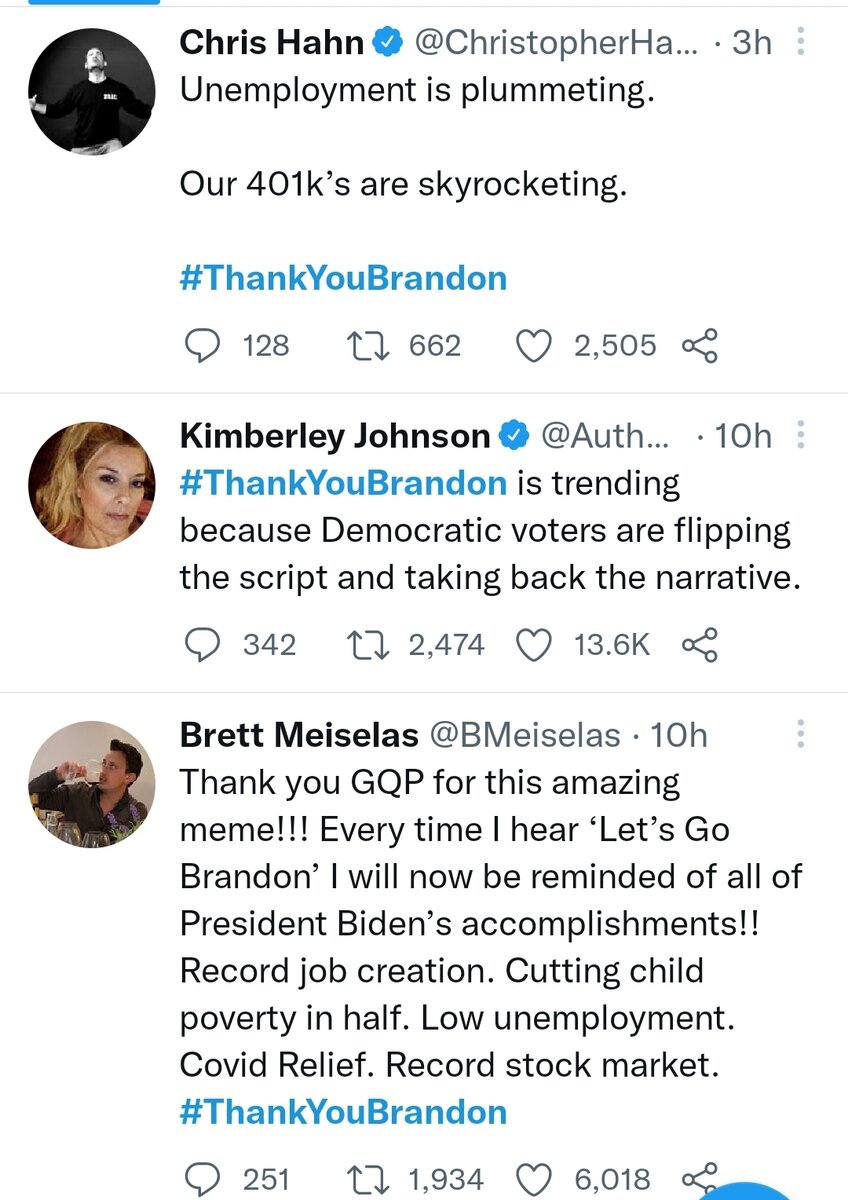The height and width of the screenshot is (1200, 848).
Task: Open more options on Kimberley Johnson's tweet
Action: [799, 436]
